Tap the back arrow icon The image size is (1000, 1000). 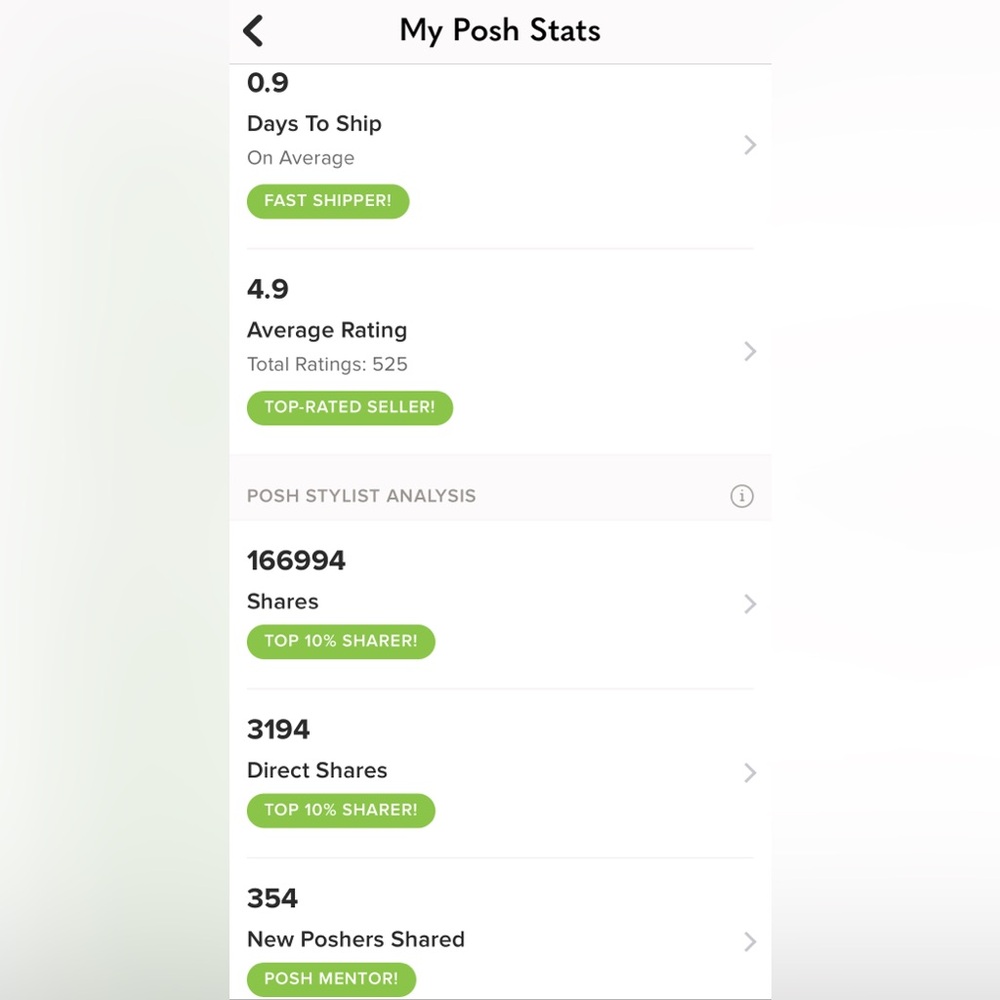coord(254,31)
